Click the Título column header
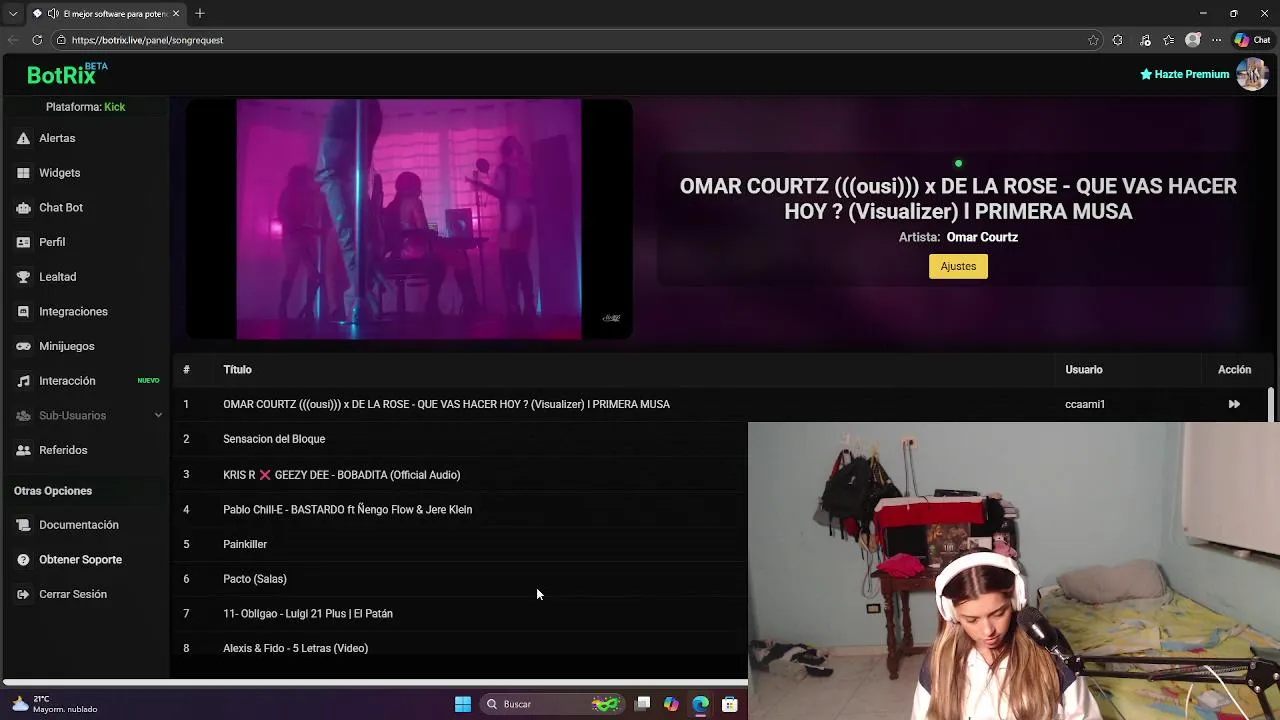1280x720 pixels. coord(237,370)
